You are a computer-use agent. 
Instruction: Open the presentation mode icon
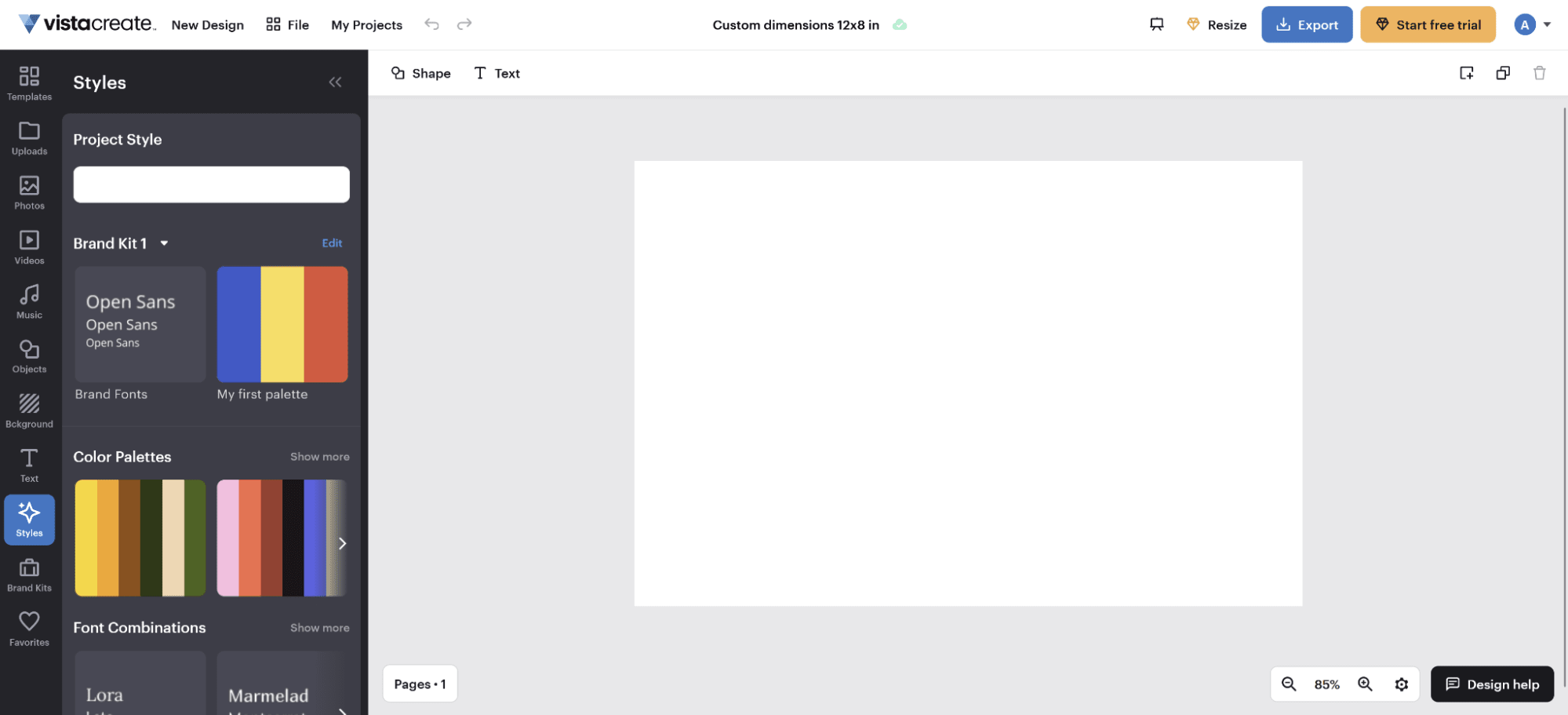coord(1156,24)
